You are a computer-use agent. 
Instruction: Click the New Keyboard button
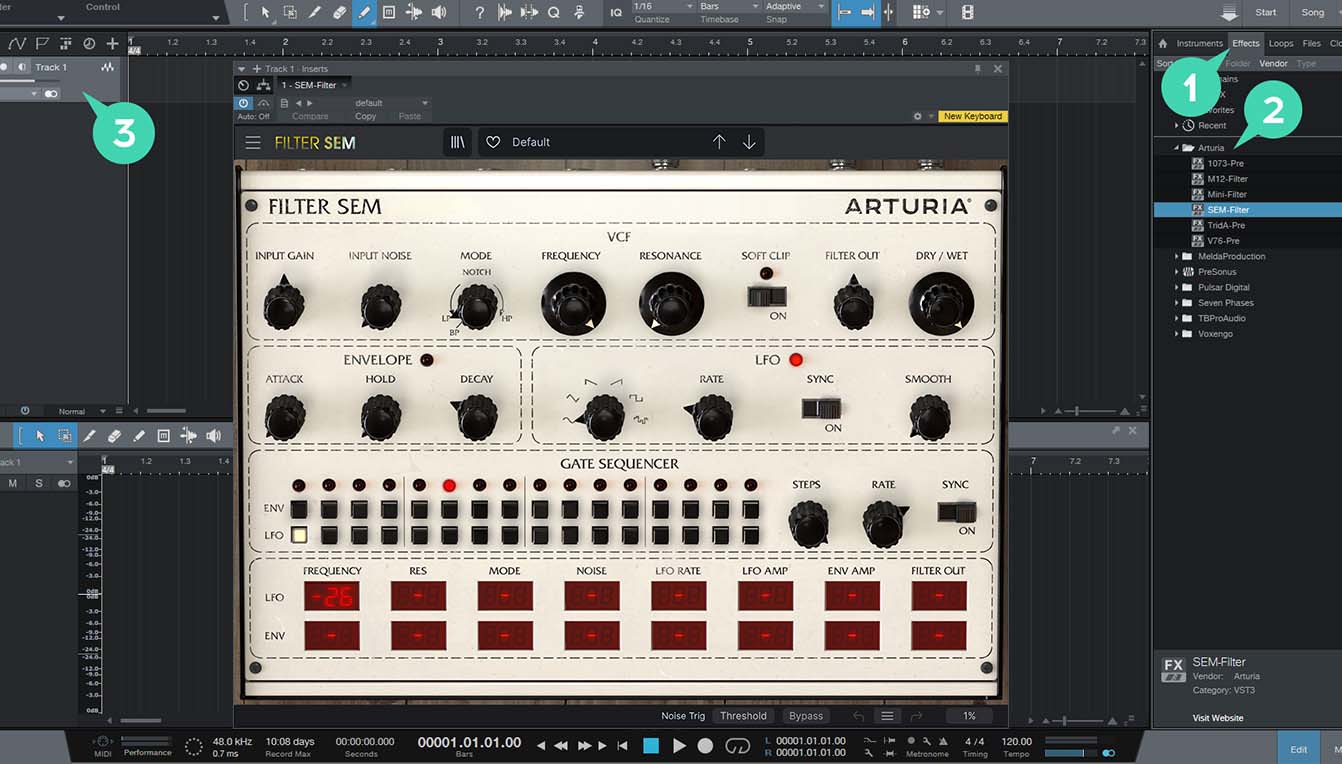point(973,116)
